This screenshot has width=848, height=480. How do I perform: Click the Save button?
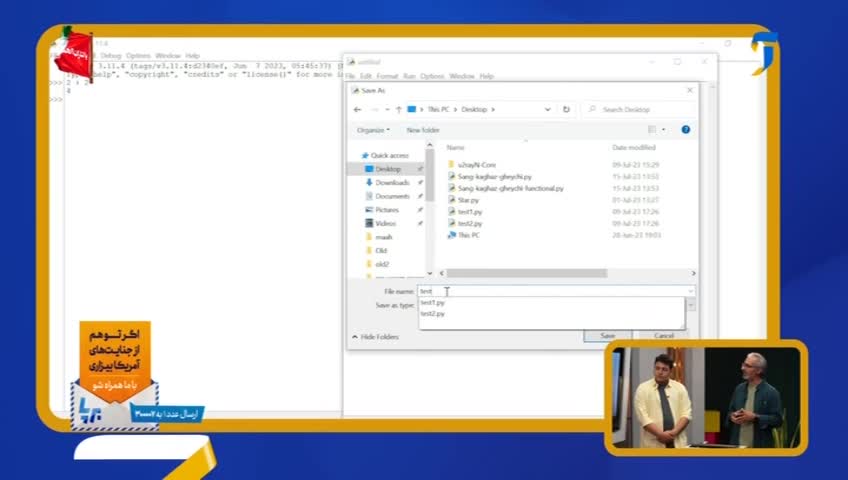(607, 336)
